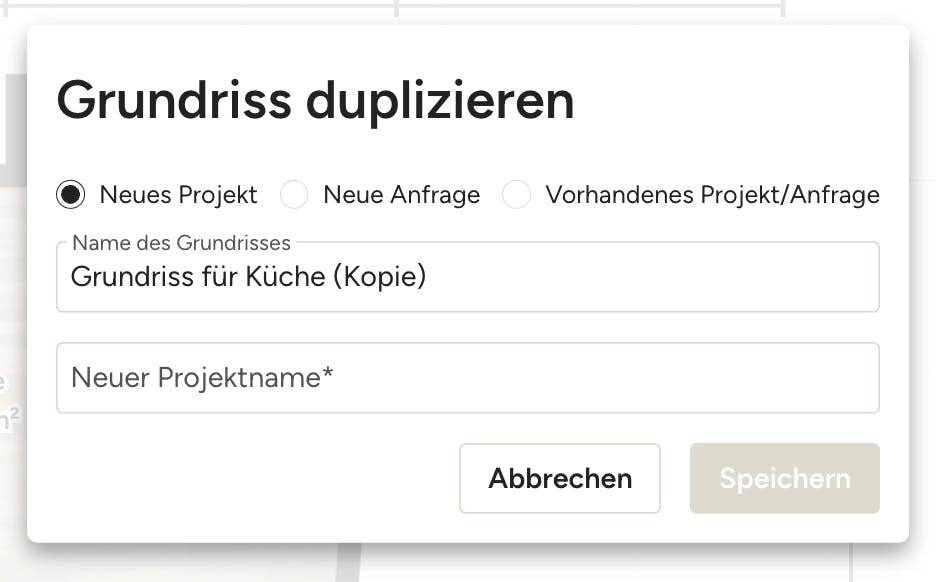Click the disabled Speichern button
936x582 pixels.
coord(785,478)
